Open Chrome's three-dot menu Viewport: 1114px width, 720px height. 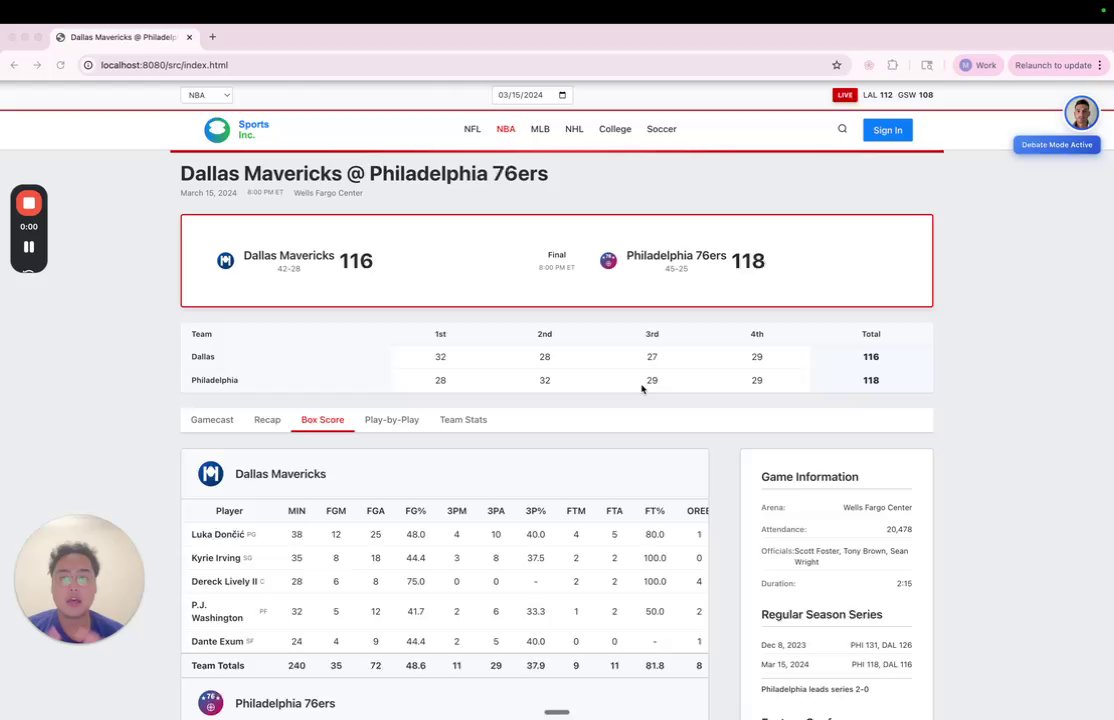click(1100, 65)
